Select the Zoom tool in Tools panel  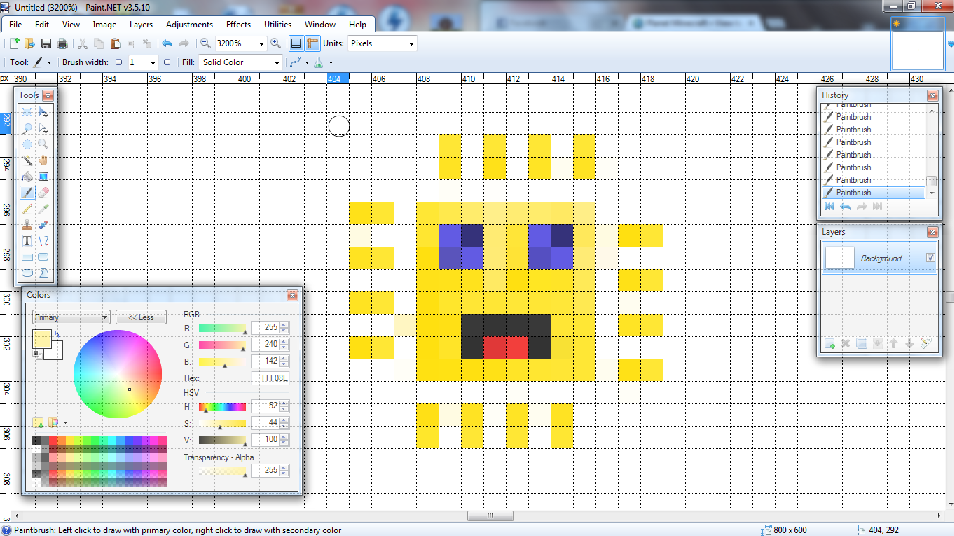(43, 144)
